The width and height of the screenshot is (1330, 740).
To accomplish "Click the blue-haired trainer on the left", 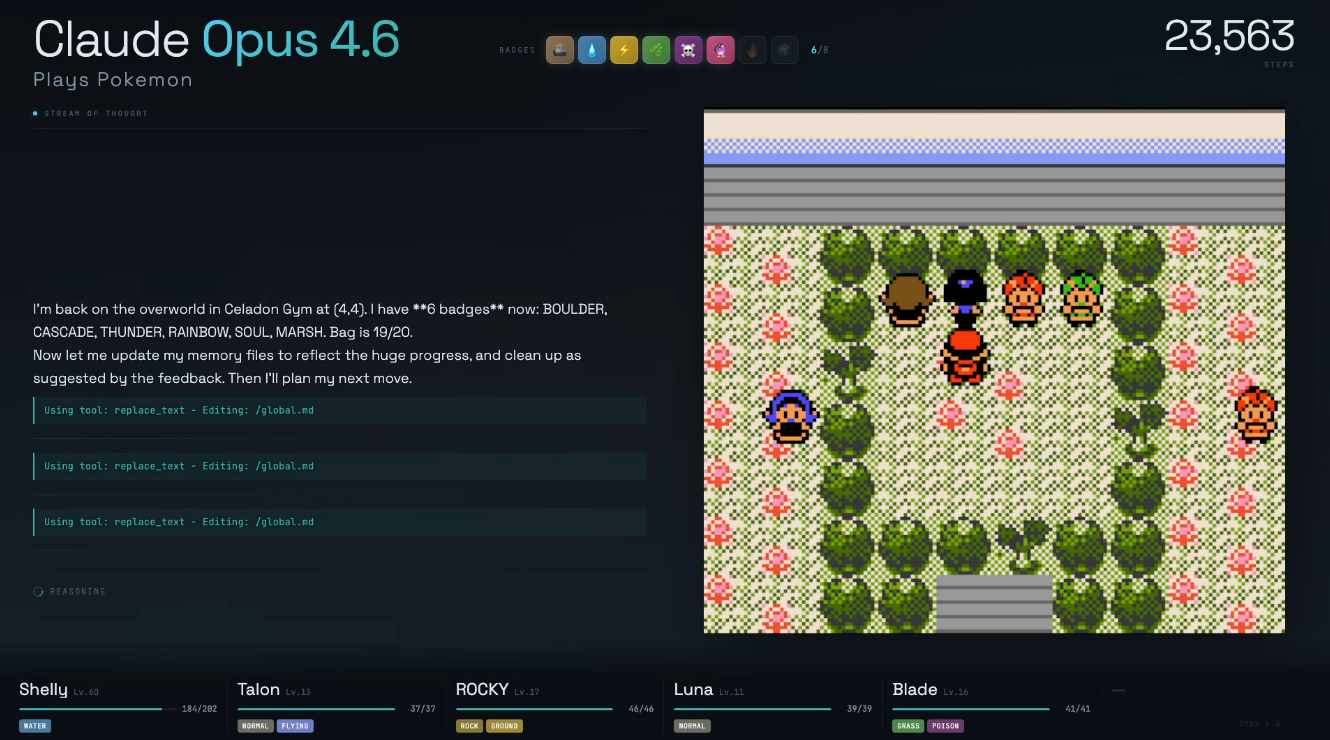I will [791, 416].
